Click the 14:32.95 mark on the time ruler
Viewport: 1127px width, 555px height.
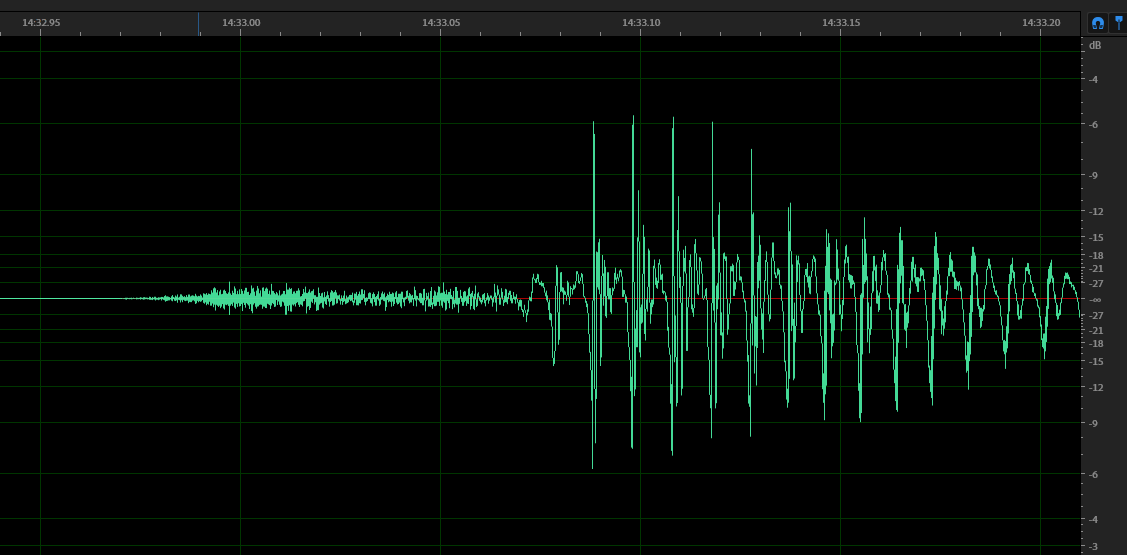pos(41,22)
